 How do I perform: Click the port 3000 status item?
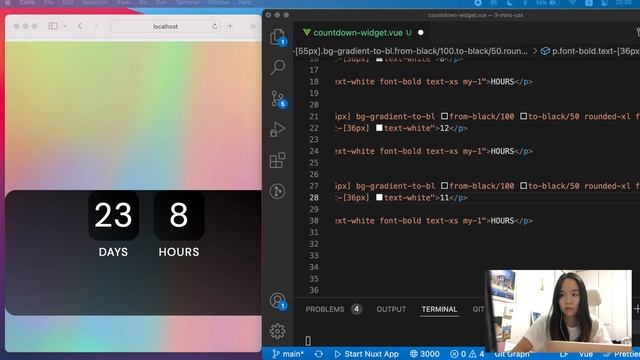pyautogui.click(x=424, y=354)
